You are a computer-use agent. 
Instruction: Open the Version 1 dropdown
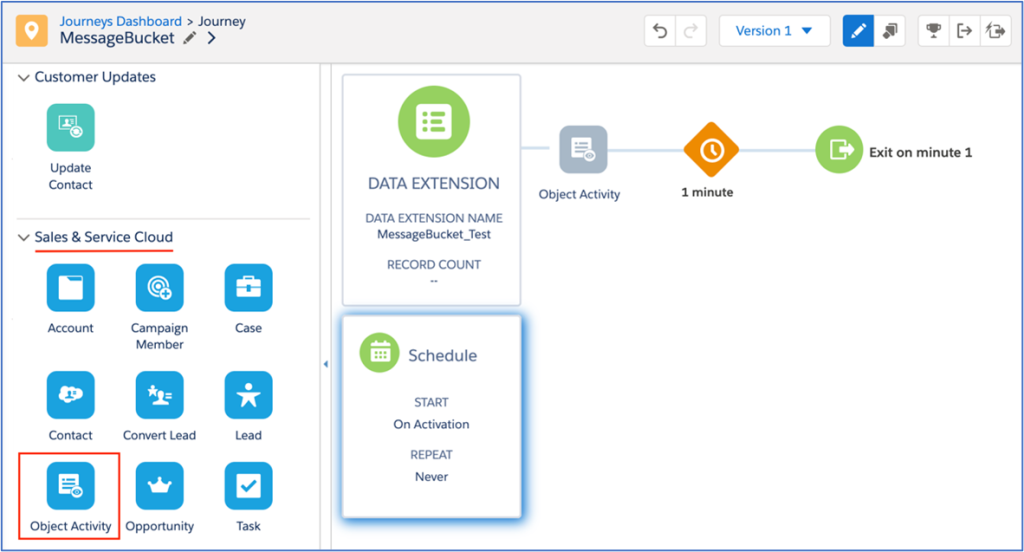(774, 31)
